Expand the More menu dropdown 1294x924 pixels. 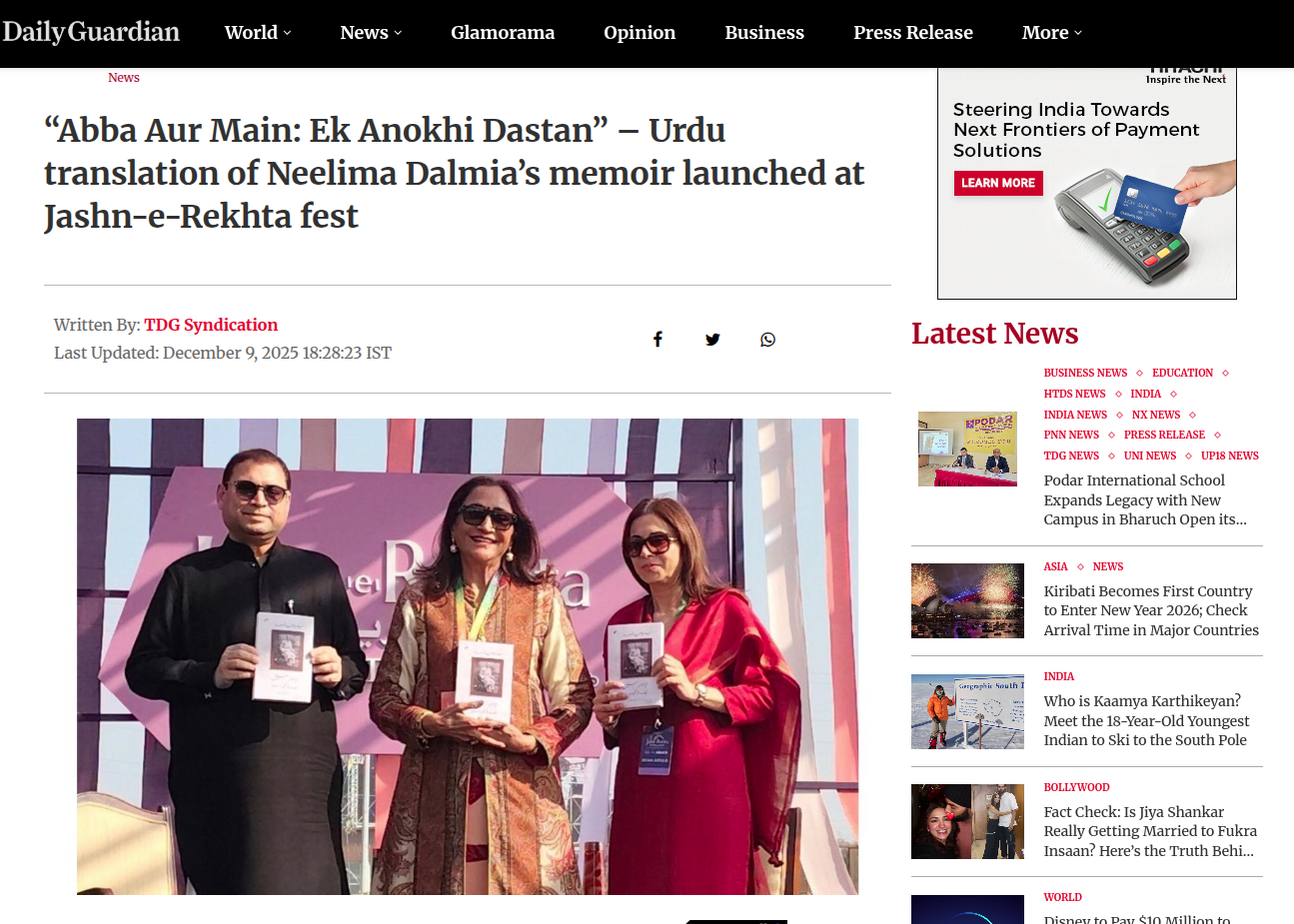(x=1052, y=33)
